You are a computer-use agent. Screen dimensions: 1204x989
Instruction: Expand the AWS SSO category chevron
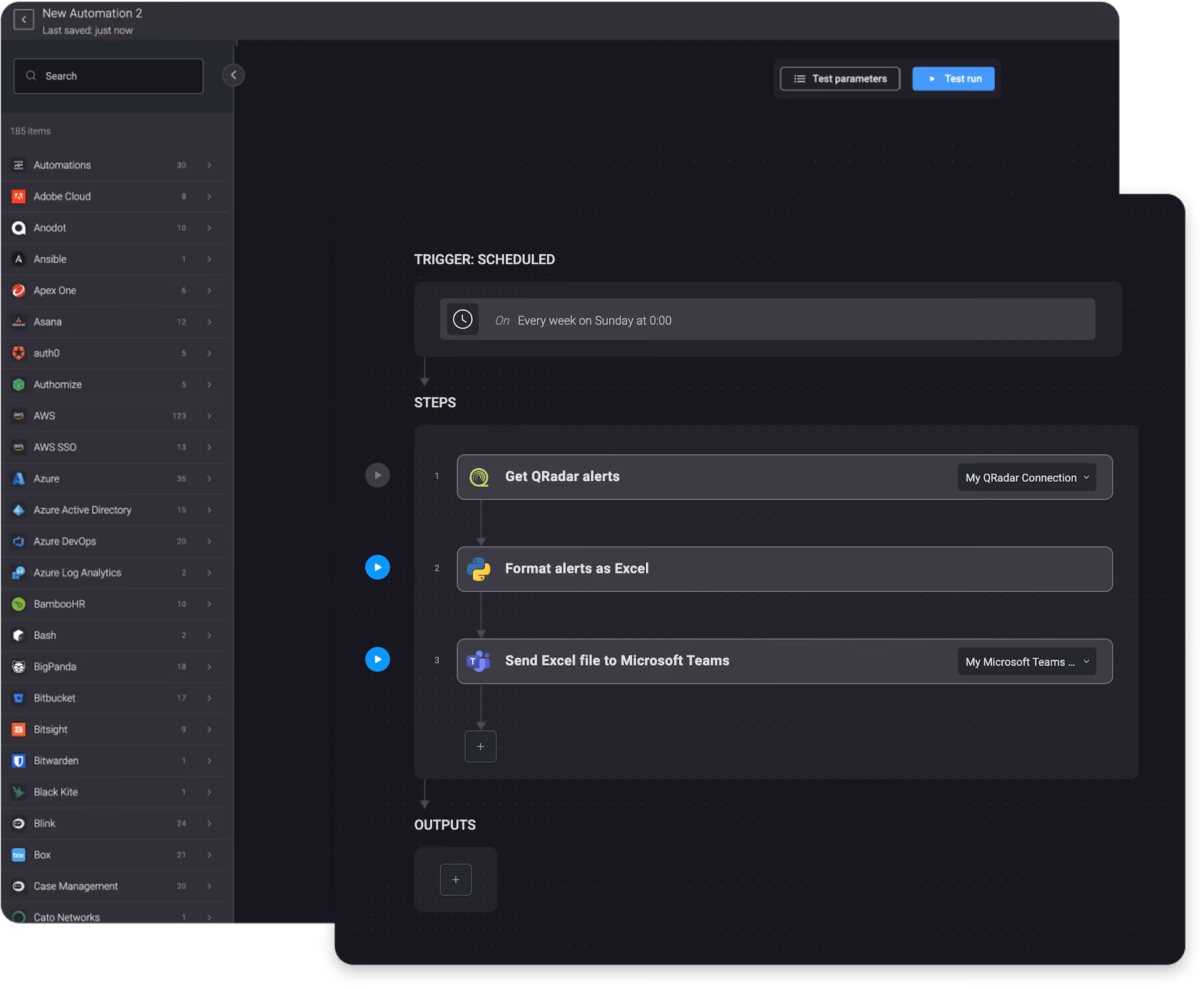209,448
